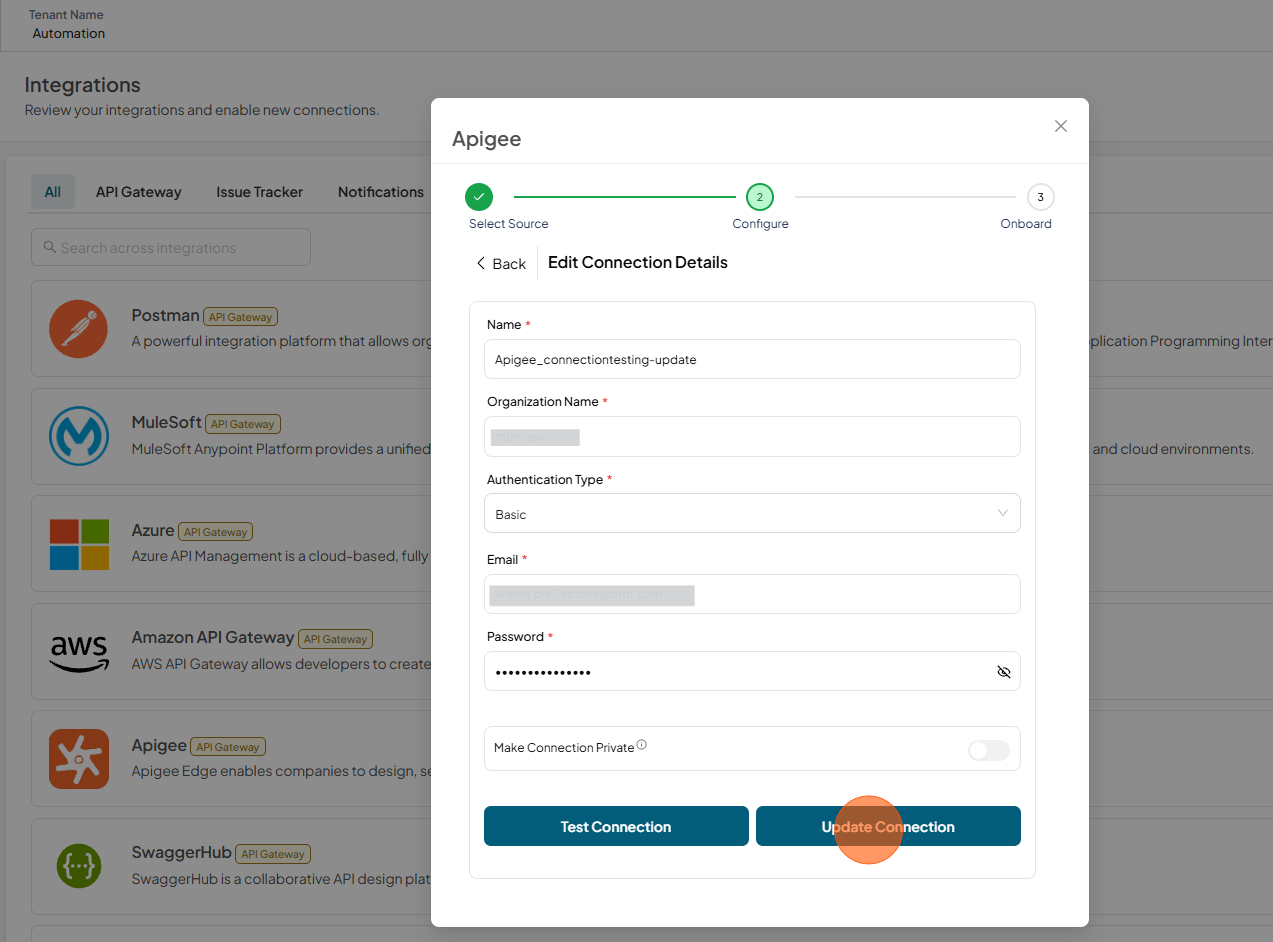This screenshot has height=942, width=1273.
Task: Click the Integrations page heading
Action: tap(83, 85)
